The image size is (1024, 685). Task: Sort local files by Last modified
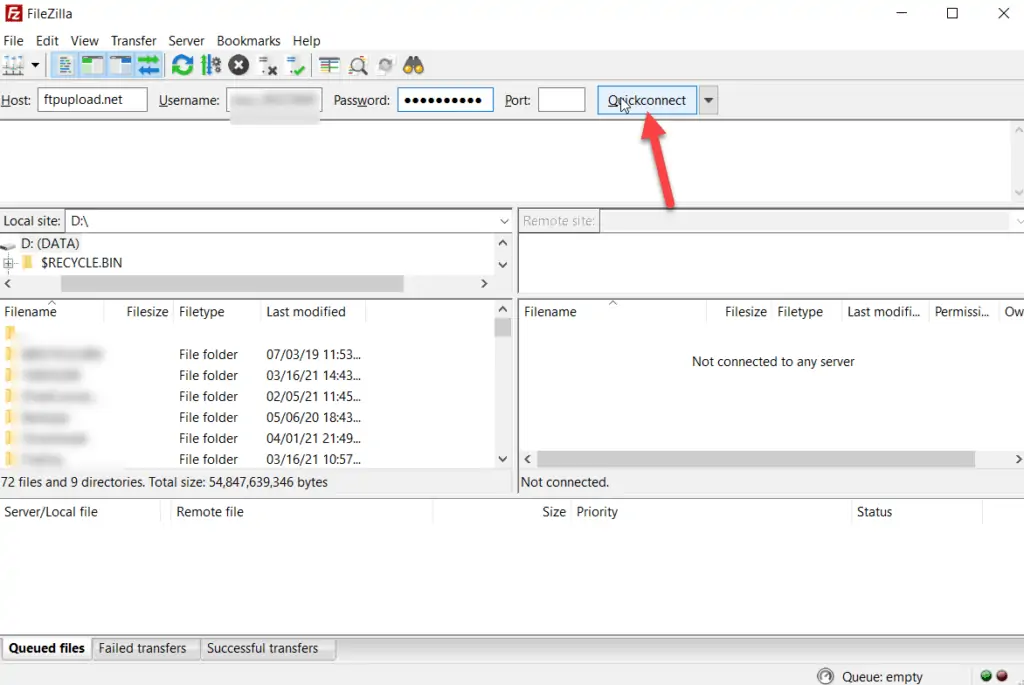[313, 311]
